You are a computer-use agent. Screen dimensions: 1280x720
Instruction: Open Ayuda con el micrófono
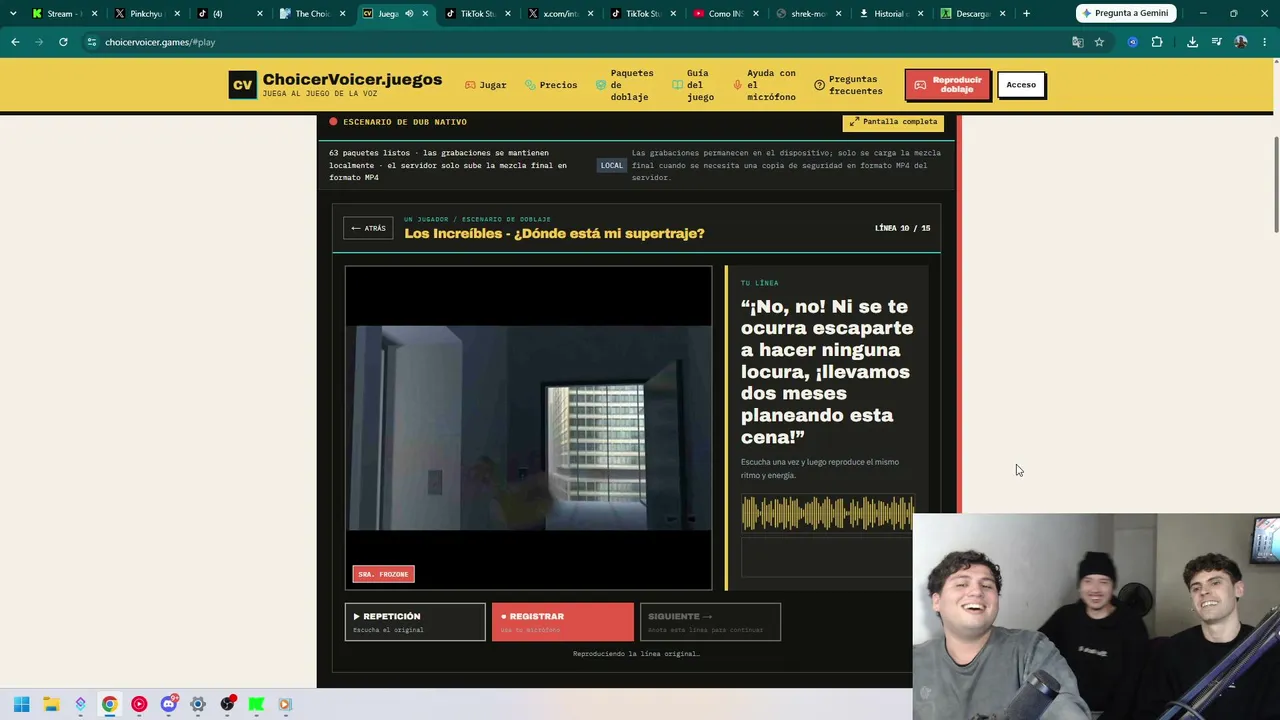click(765, 85)
